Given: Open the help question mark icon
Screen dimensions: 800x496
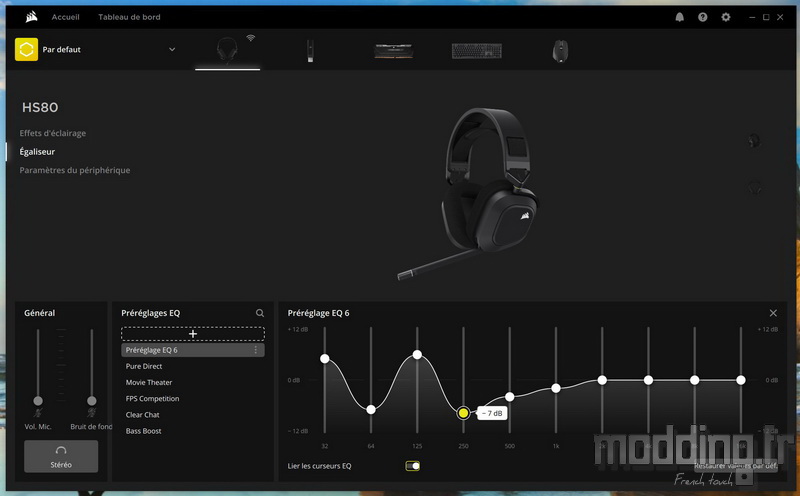Looking at the screenshot, I should [703, 17].
